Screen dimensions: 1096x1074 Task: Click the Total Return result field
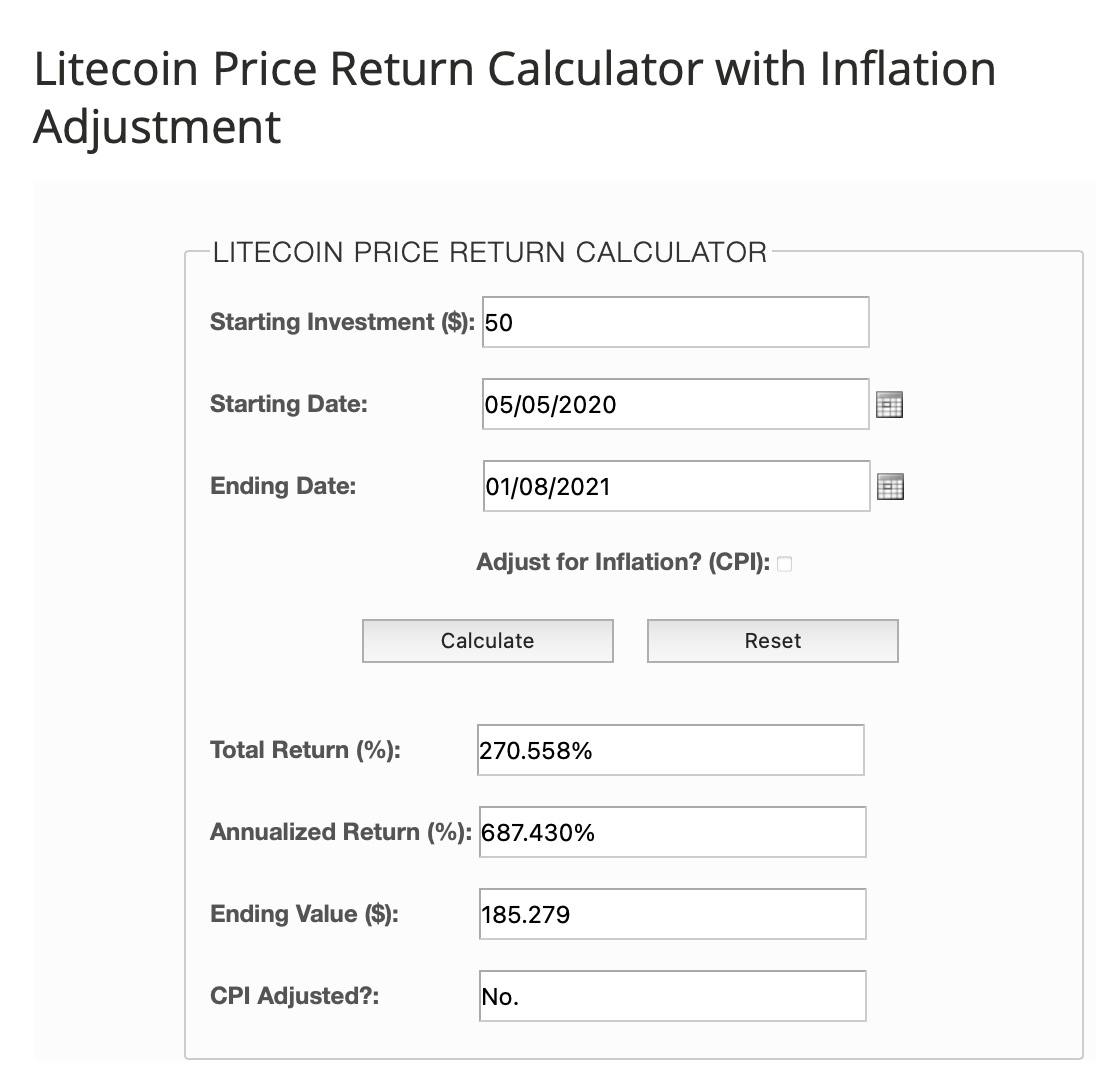click(670, 750)
